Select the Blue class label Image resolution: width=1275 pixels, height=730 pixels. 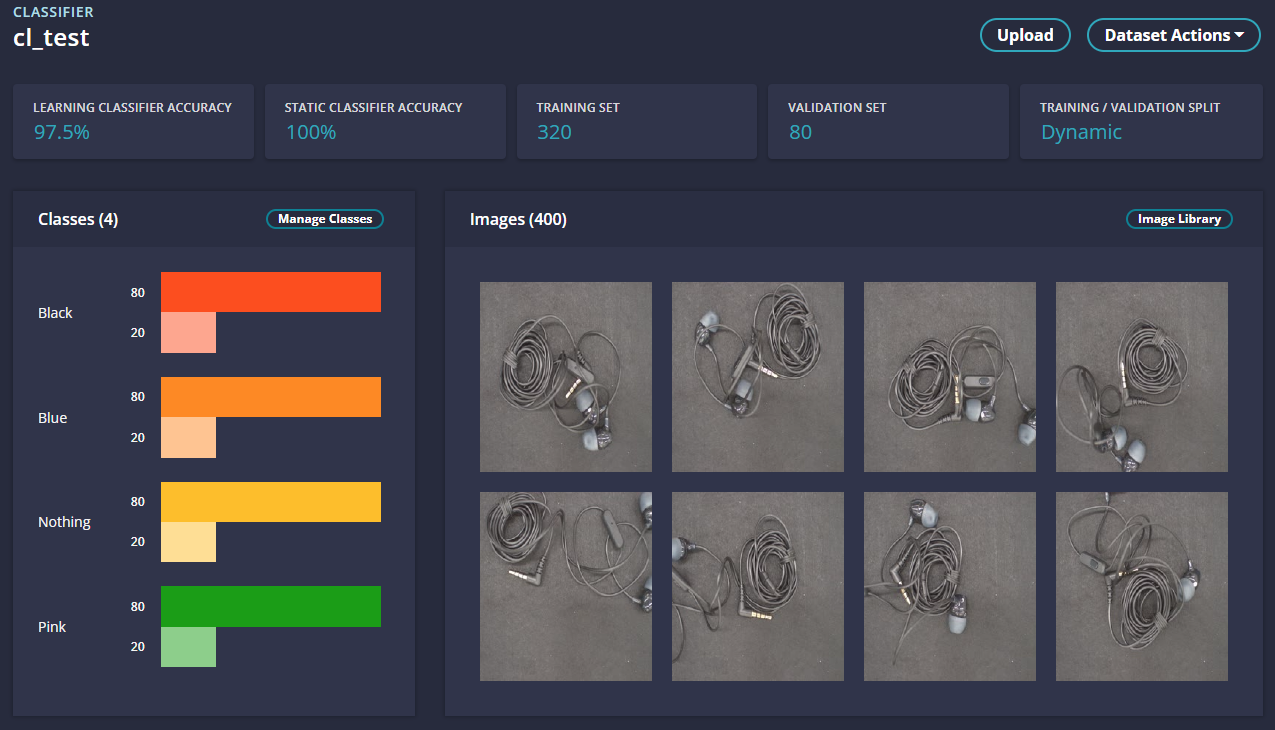(52, 418)
